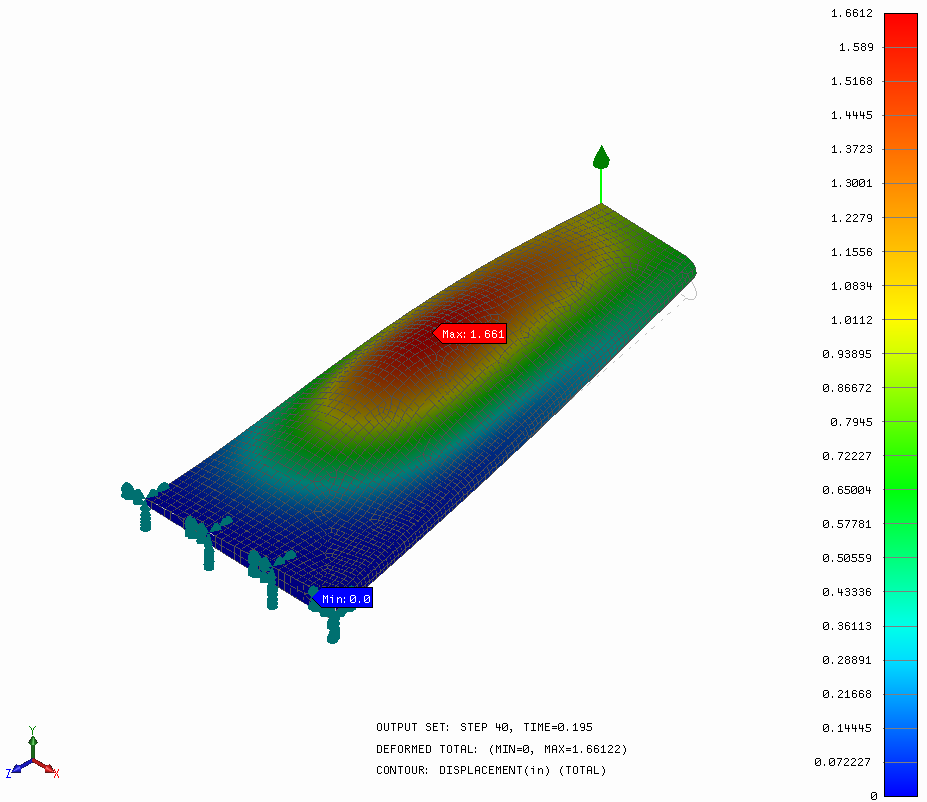Click the legend value 0.86672
The height and width of the screenshot is (802, 927).
[x=847, y=388]
